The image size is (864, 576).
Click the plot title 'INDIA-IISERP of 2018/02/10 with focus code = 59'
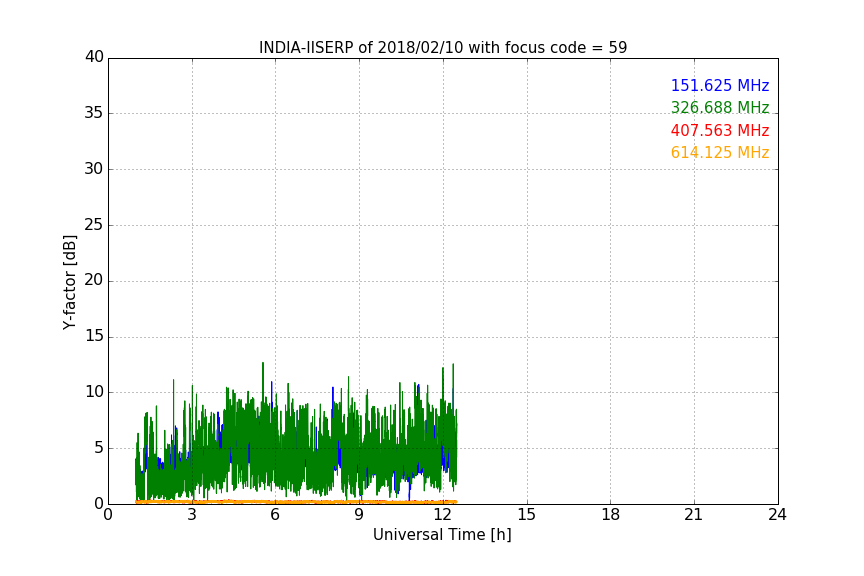coord(443,48)
